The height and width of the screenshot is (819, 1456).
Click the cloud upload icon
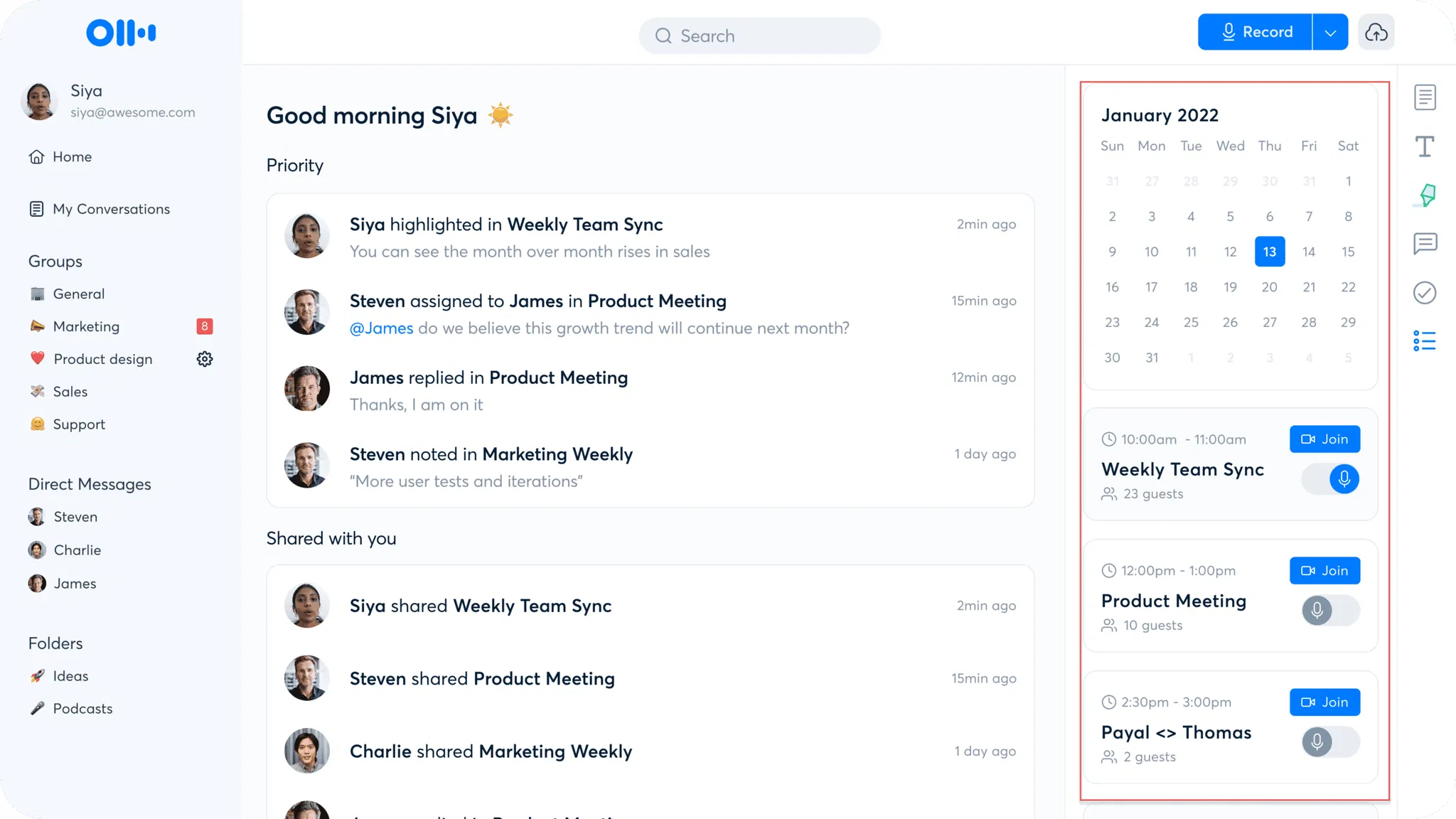click(1376, 32)
